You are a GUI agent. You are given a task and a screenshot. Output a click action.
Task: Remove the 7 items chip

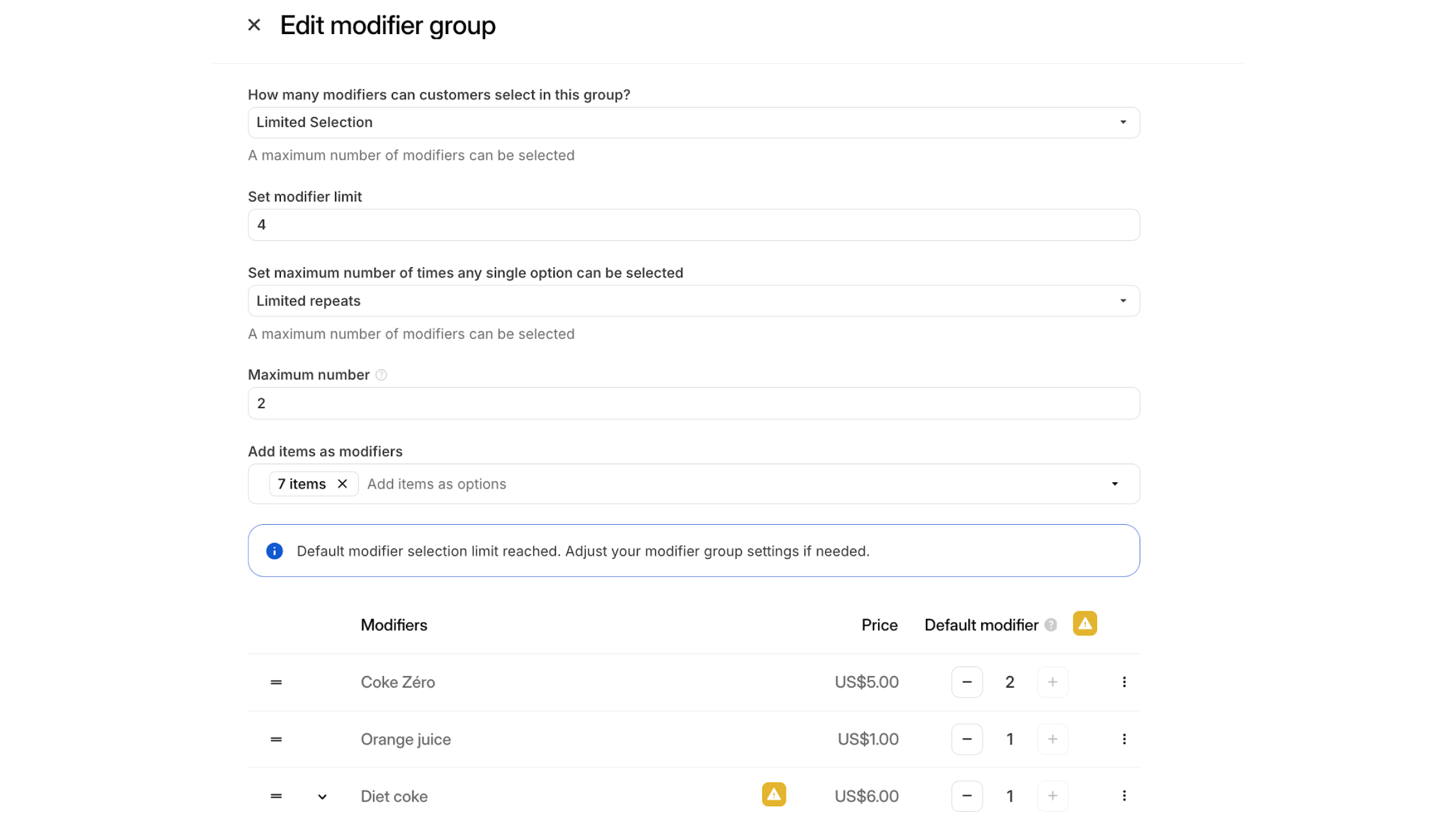tap(342, 484)
